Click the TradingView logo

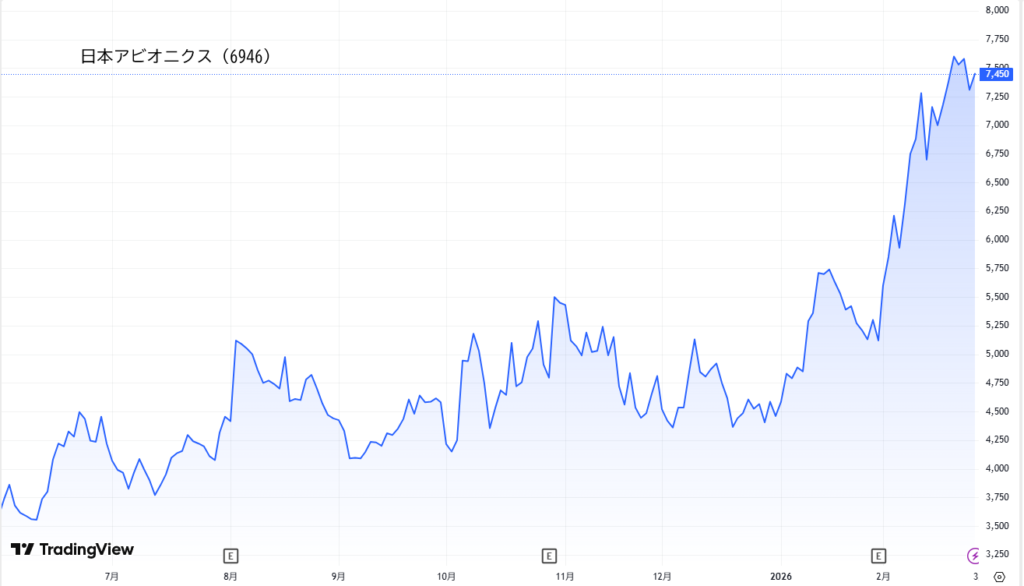pyautogui.click(x=72, y=550)
